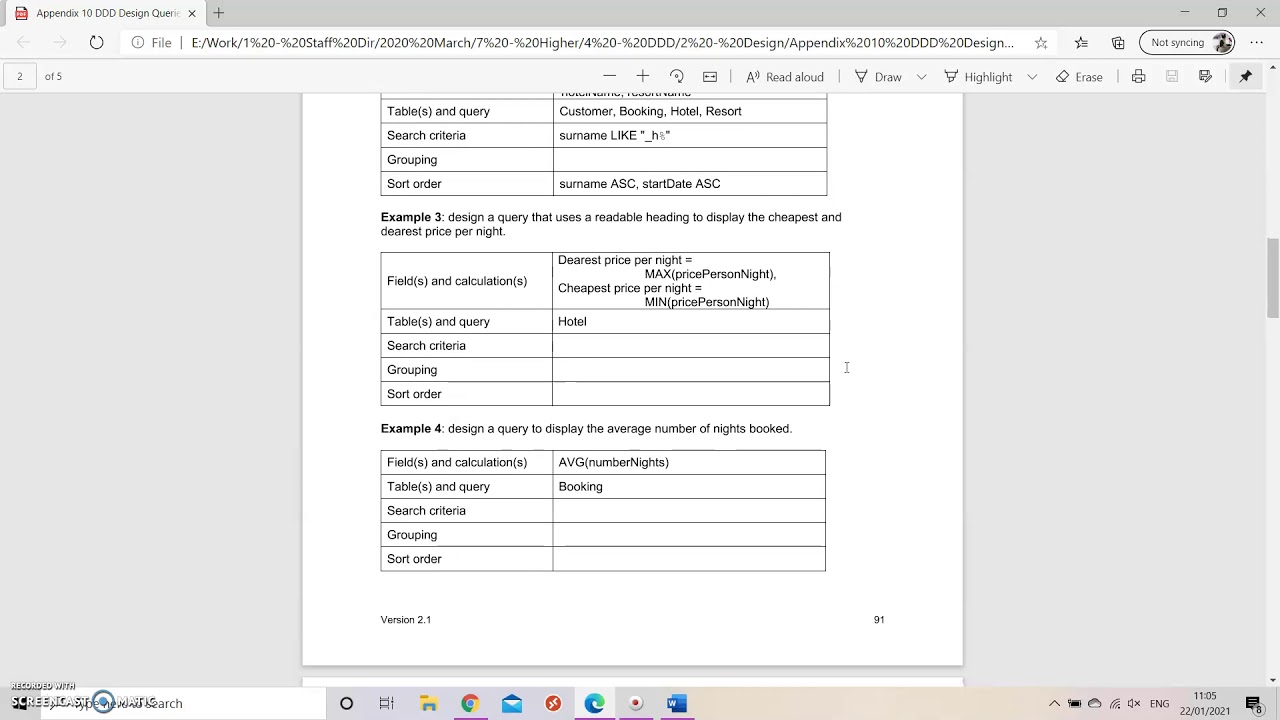
Task: Open Mail app from taskbar
Action: pyautogui.click(x=511, y=704)
